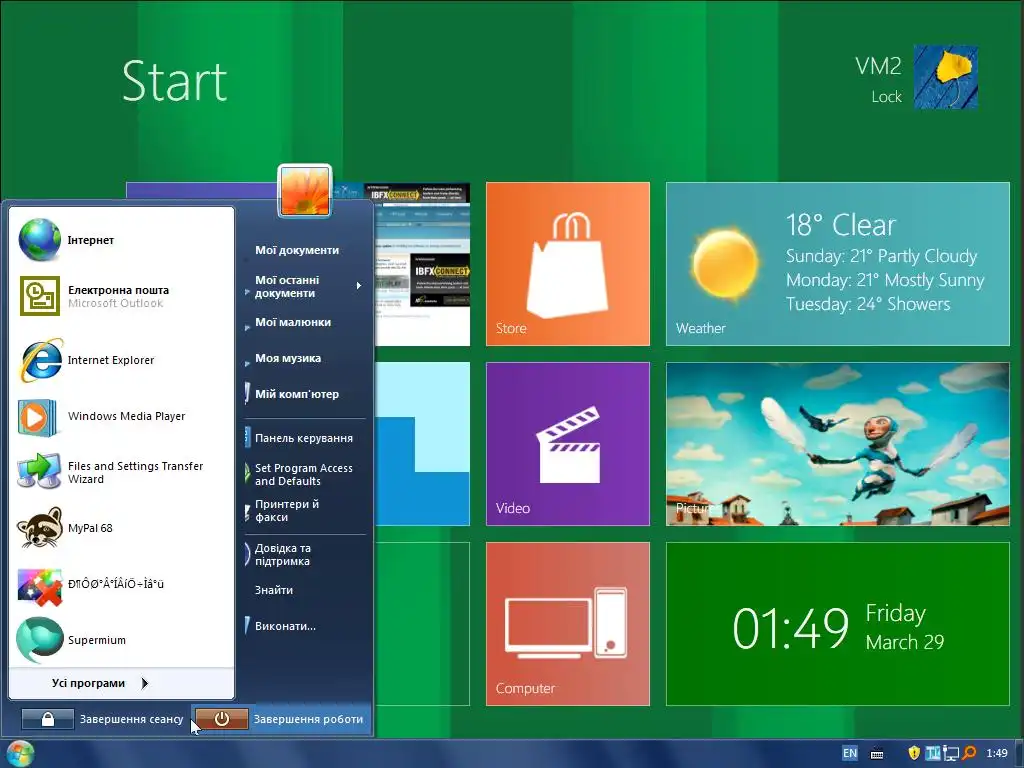Open the security shield tray icon

coord(914,753)
